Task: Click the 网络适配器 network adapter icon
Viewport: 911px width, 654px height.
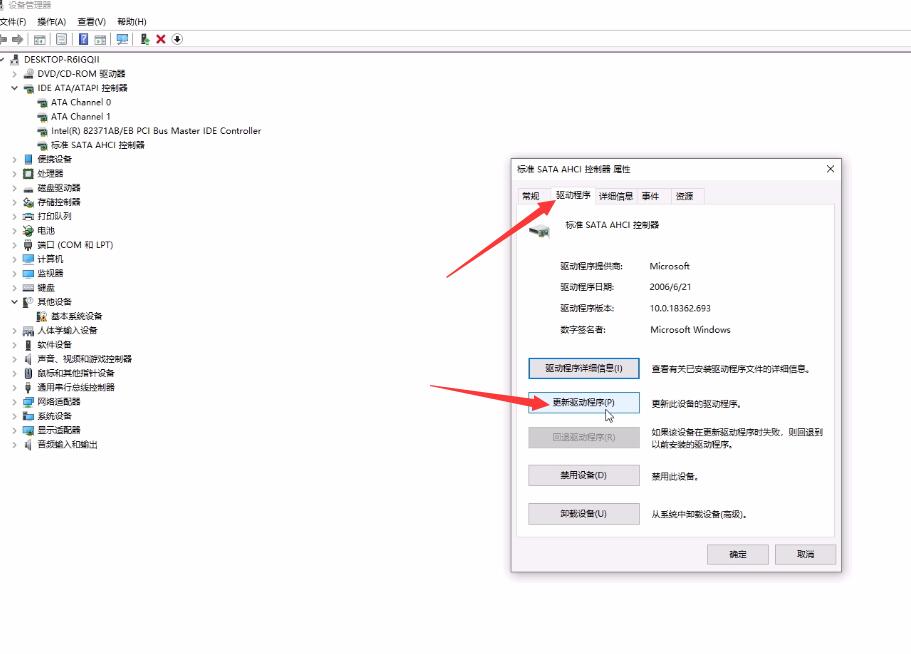Action: click(x=28, y=402)
